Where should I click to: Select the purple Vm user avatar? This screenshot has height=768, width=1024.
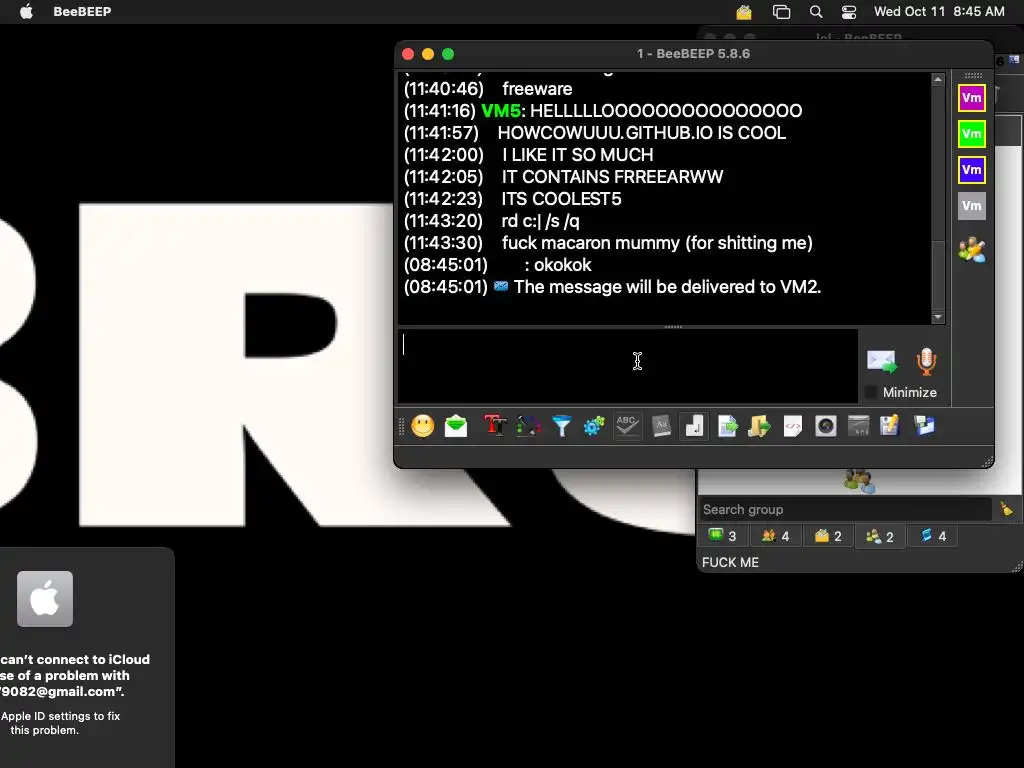click(x=971, y=98)
